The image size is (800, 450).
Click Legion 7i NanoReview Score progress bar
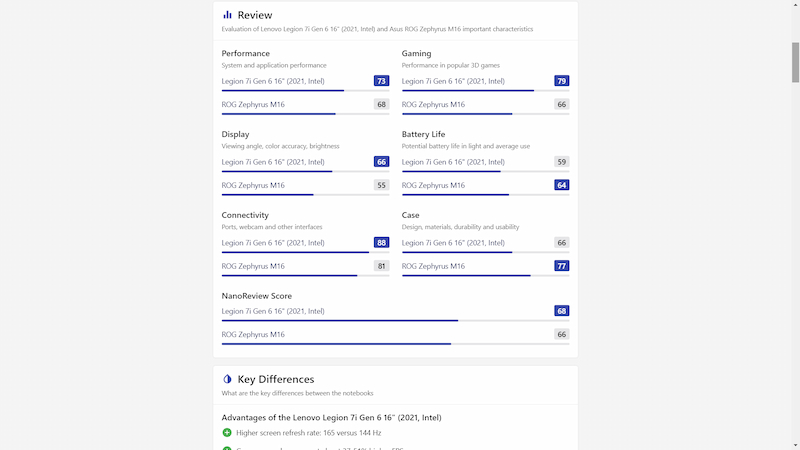pyautogui.click(x=395, y=321)
